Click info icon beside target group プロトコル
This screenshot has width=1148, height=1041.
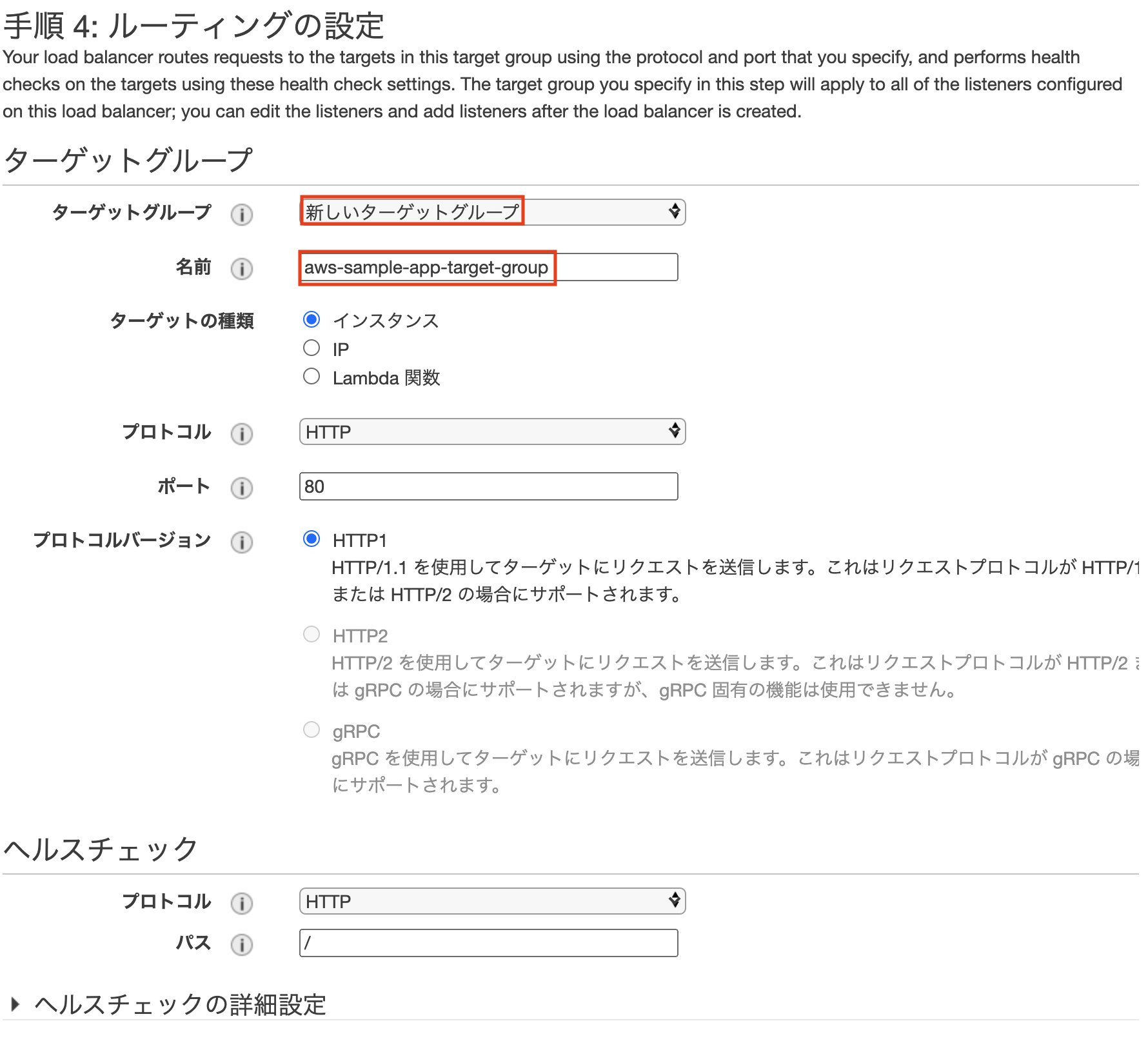click(x=242, y=433)
